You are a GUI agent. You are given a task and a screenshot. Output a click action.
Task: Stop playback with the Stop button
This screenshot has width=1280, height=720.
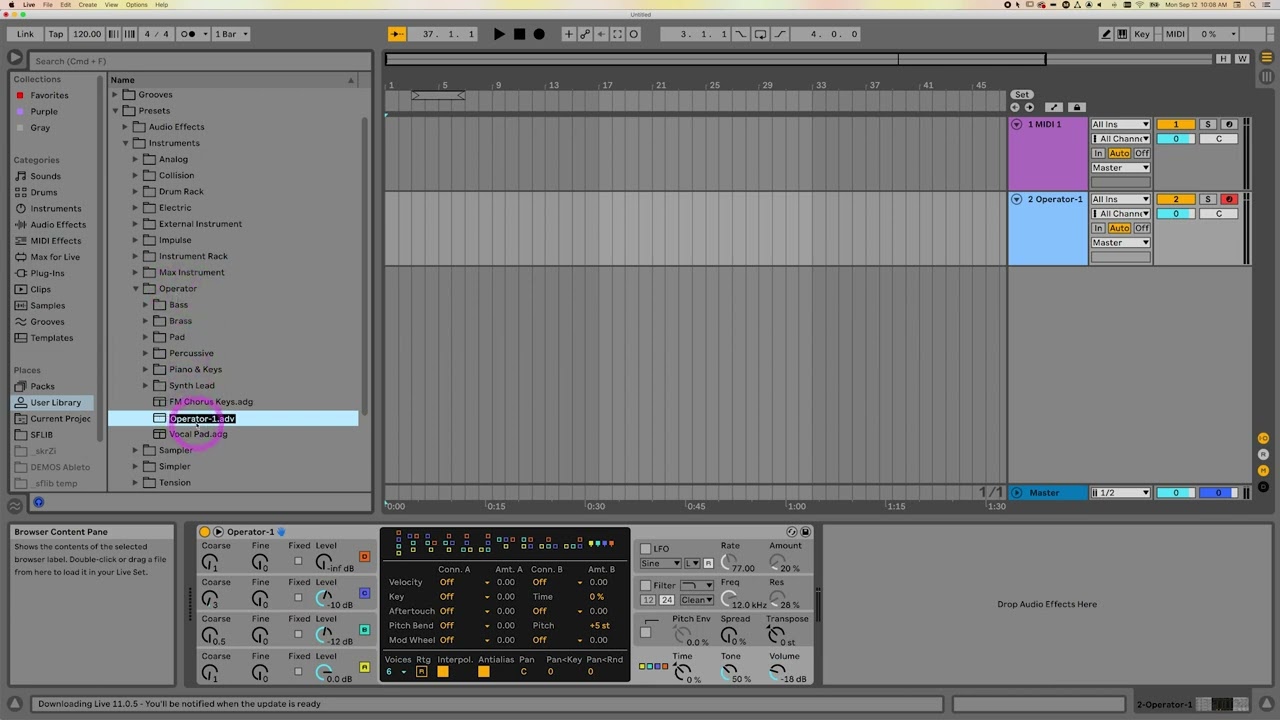point(519,34)
